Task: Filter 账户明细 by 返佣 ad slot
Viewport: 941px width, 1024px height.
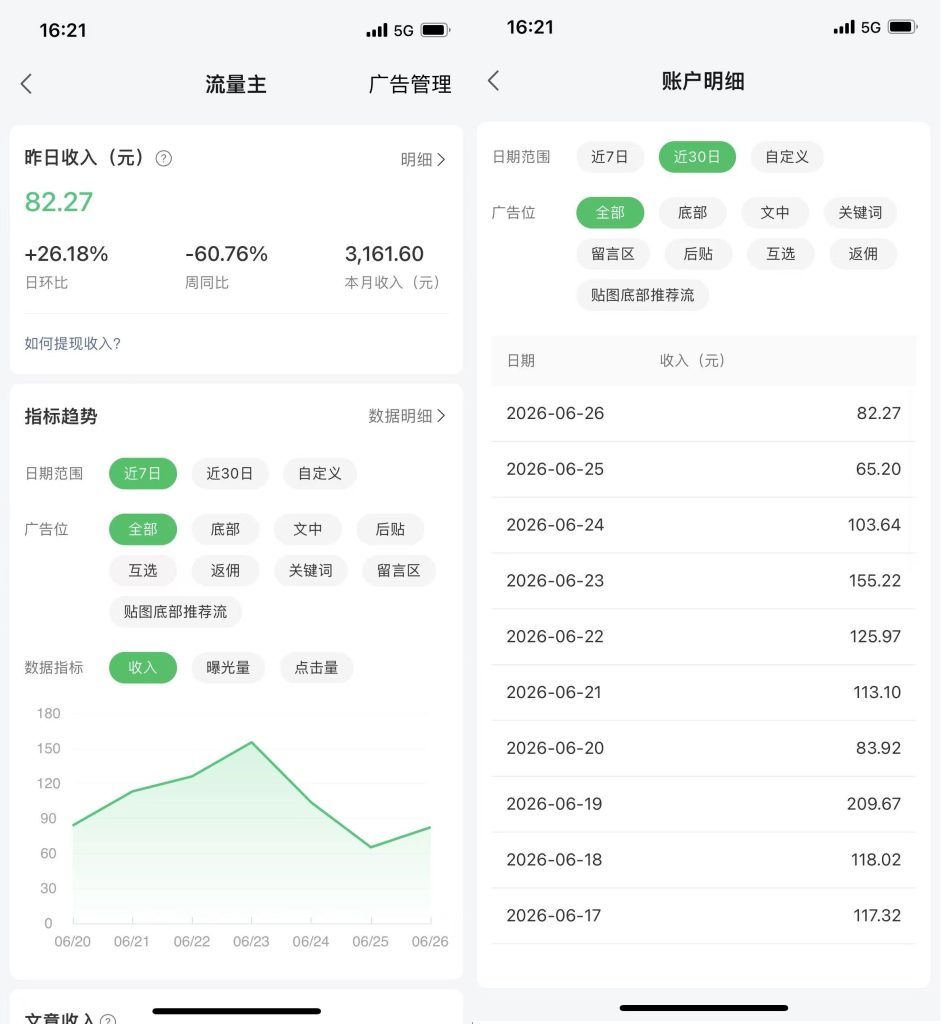Action: tap(863, 253)
